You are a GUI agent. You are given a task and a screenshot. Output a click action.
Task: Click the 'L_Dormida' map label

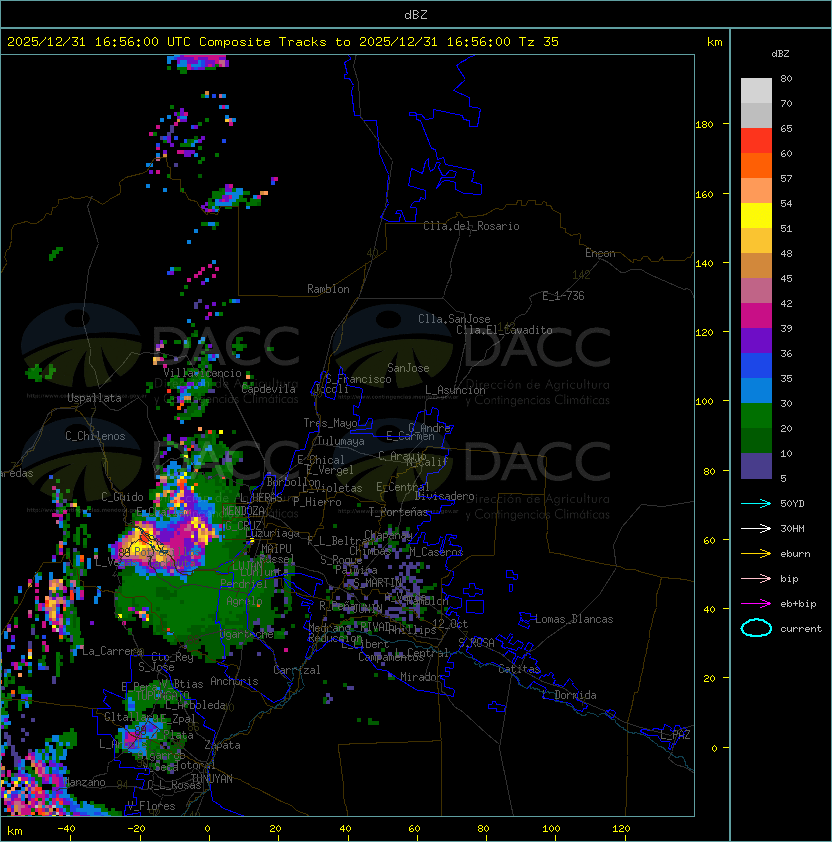(569, 695)
